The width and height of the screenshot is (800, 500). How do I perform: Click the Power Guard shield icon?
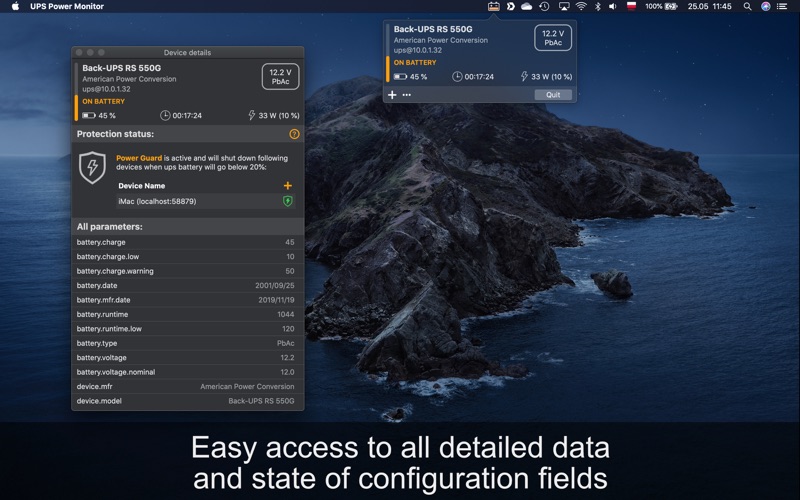[92, 167]
